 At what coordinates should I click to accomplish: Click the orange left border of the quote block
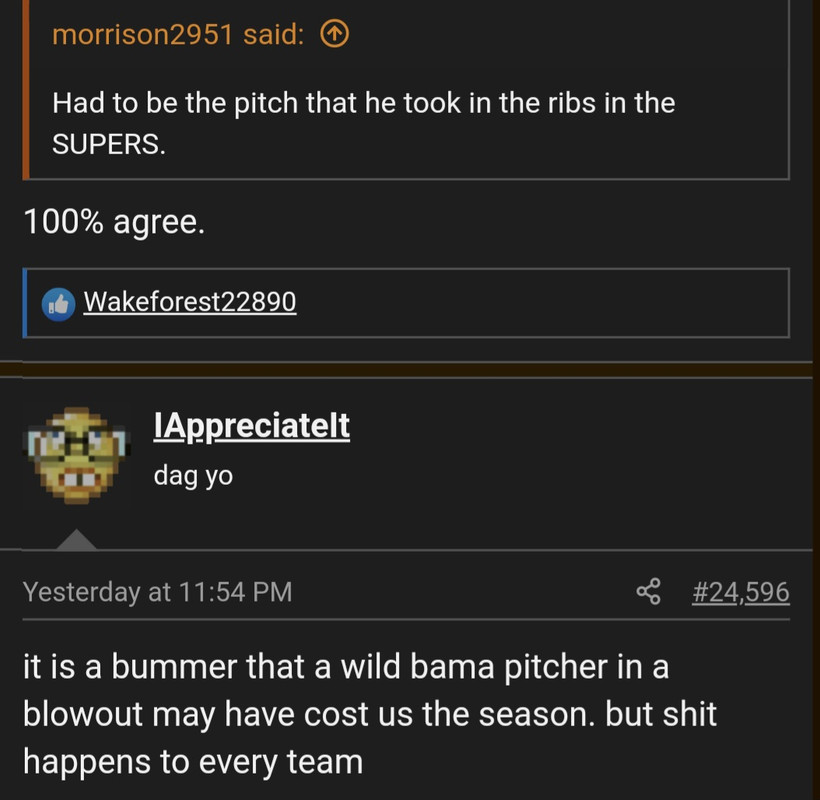click(26, 89)
